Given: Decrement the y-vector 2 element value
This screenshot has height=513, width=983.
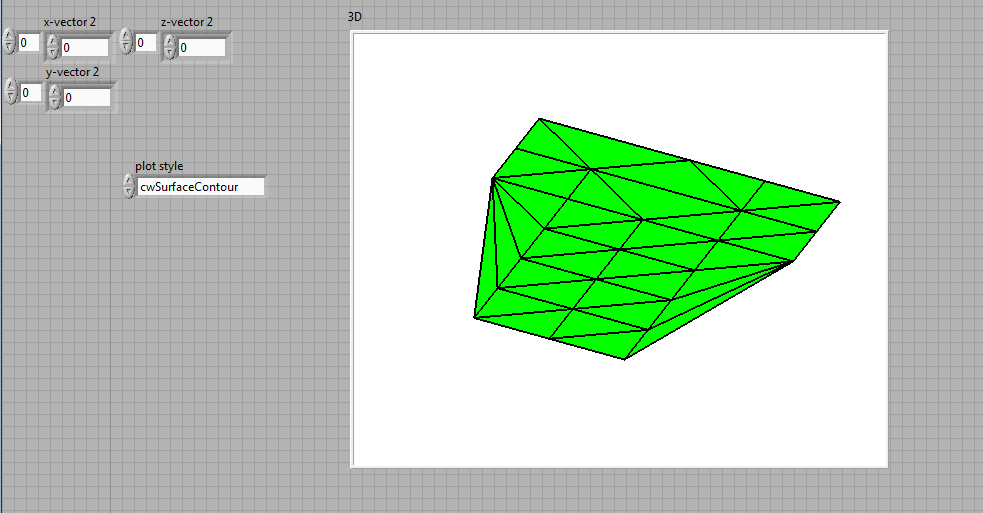Looking at the screenshot, I should pyautogui.click(x=55, y=103).
